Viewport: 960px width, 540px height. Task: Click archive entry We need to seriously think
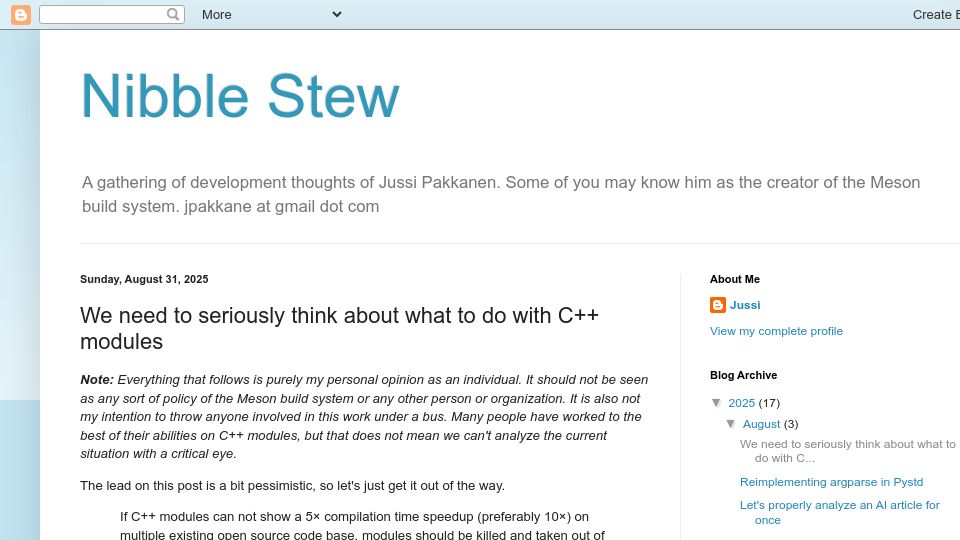847,451
